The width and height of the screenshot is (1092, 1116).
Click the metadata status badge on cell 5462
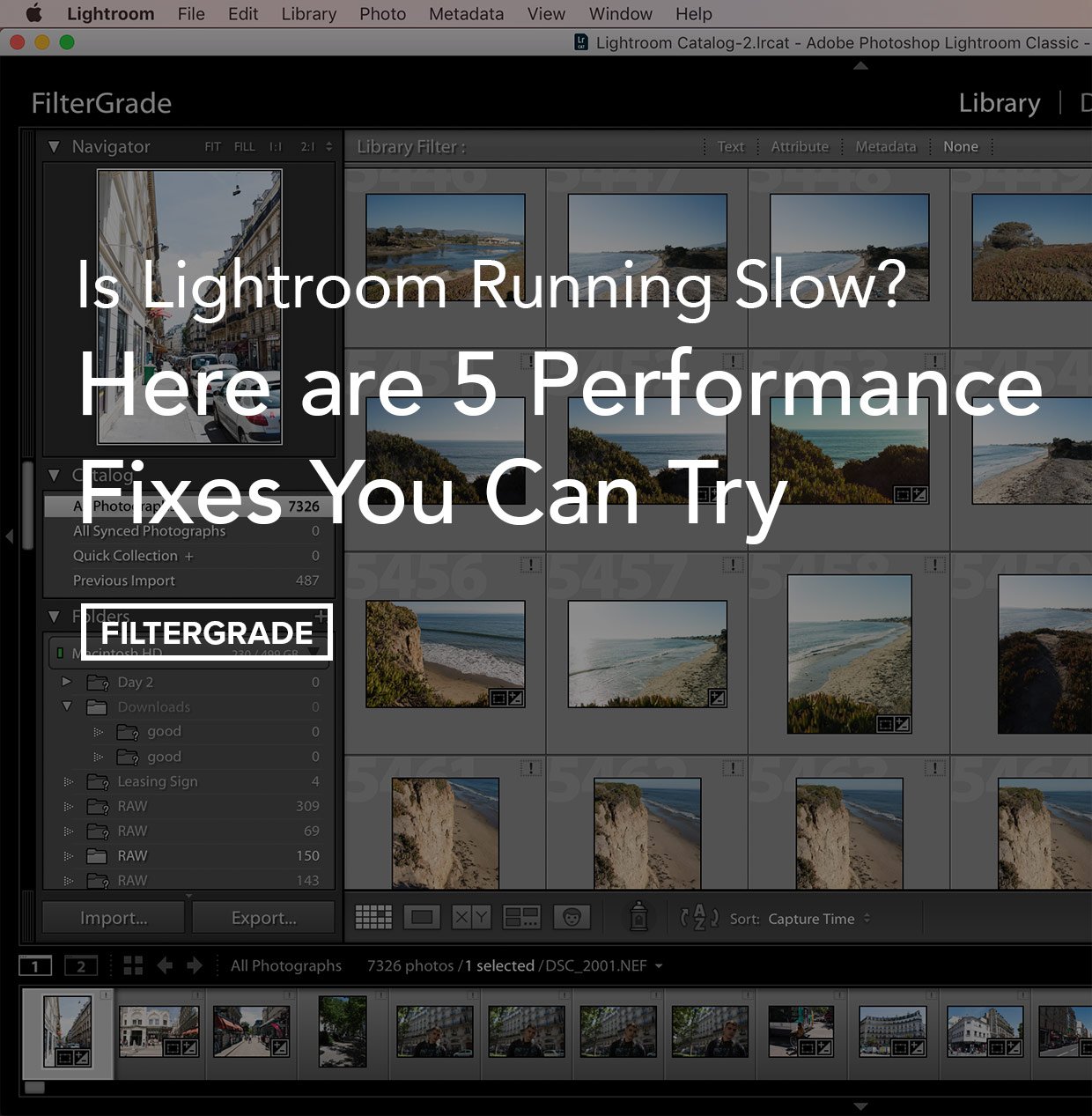(x=733, y=768)
